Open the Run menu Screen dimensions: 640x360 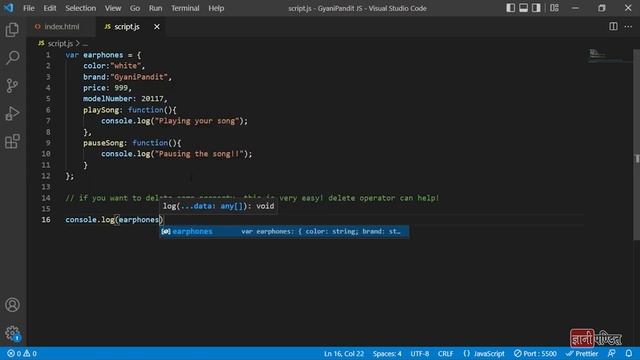click(x=155, y=8)
